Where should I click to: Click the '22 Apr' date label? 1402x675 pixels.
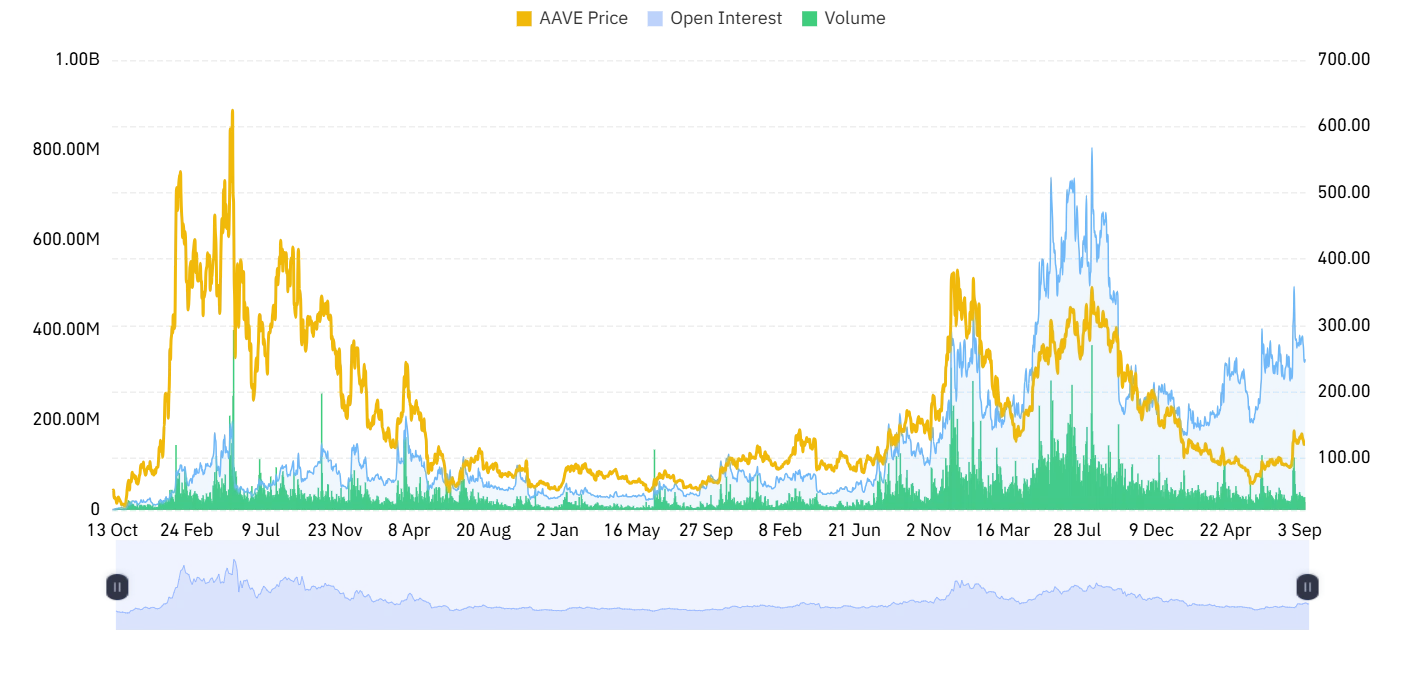pos(1225,530)
